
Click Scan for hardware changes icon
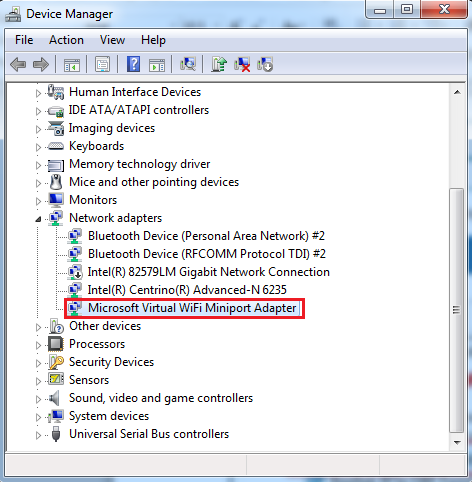coord(188,64)
